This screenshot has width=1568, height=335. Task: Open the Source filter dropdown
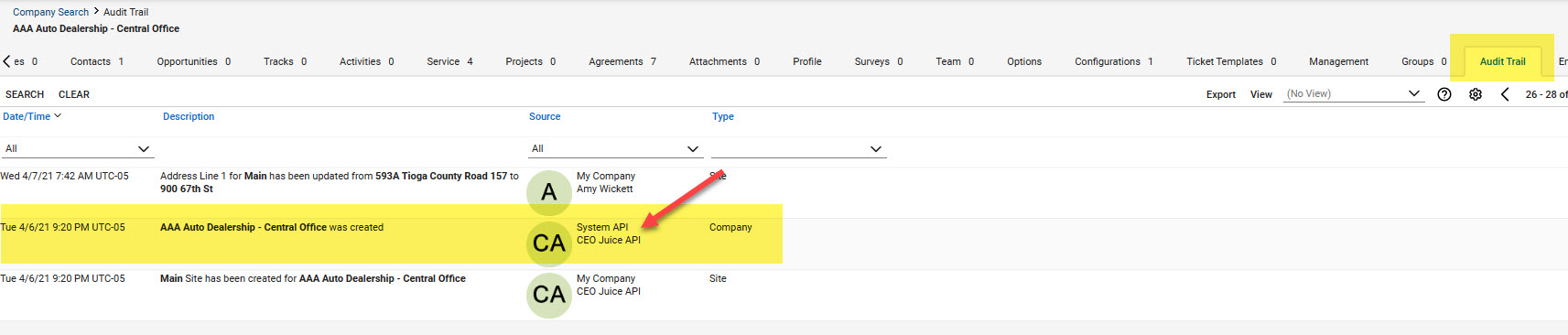coord(616,148)
